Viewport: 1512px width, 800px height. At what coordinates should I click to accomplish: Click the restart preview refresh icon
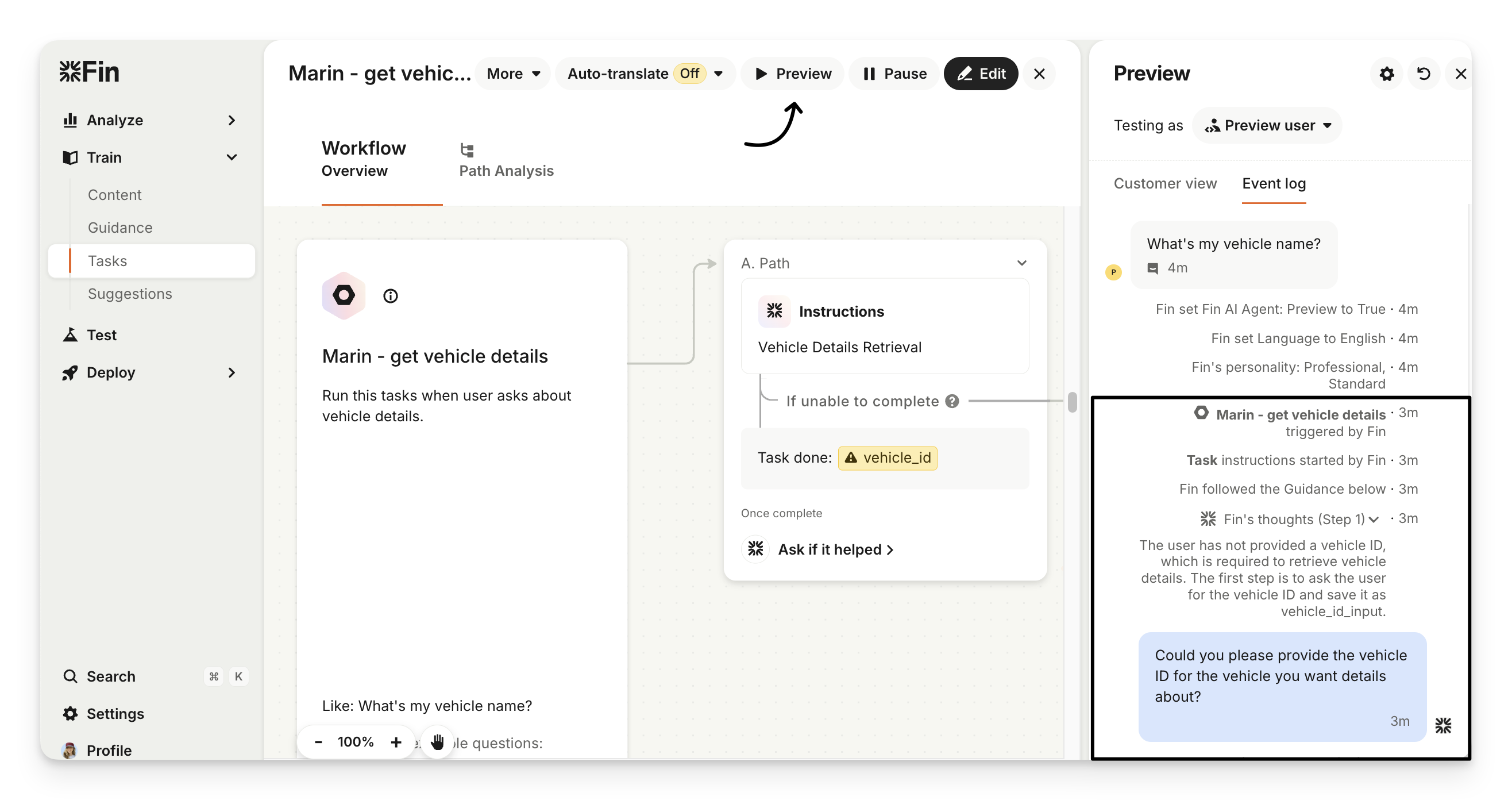point(1424,74)
